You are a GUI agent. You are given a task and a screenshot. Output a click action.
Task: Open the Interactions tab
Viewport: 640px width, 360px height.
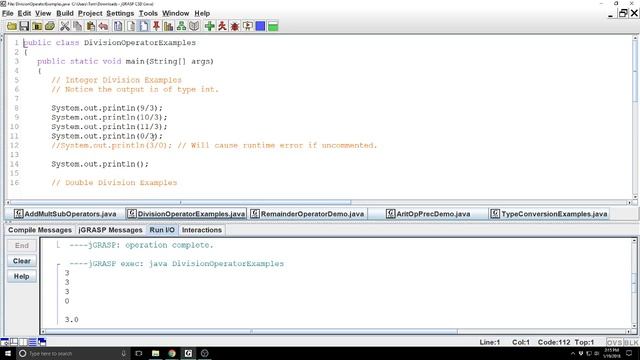point(202,230)
